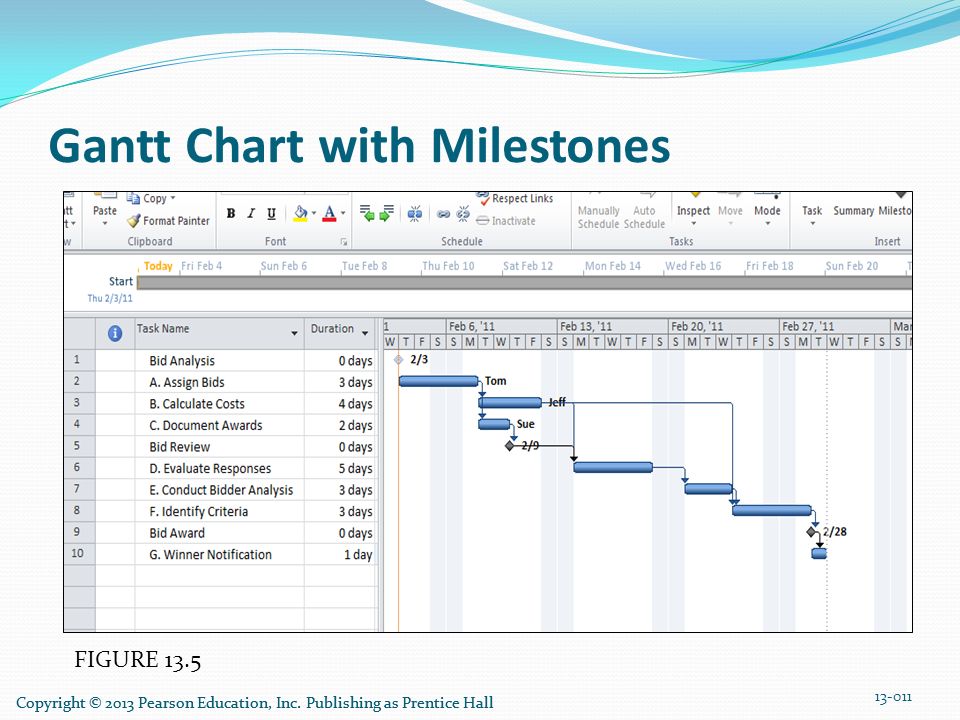Click the Evaluate Responses Gantt bar
Viewport: 960px width, 720px height.
pos(613,467)
